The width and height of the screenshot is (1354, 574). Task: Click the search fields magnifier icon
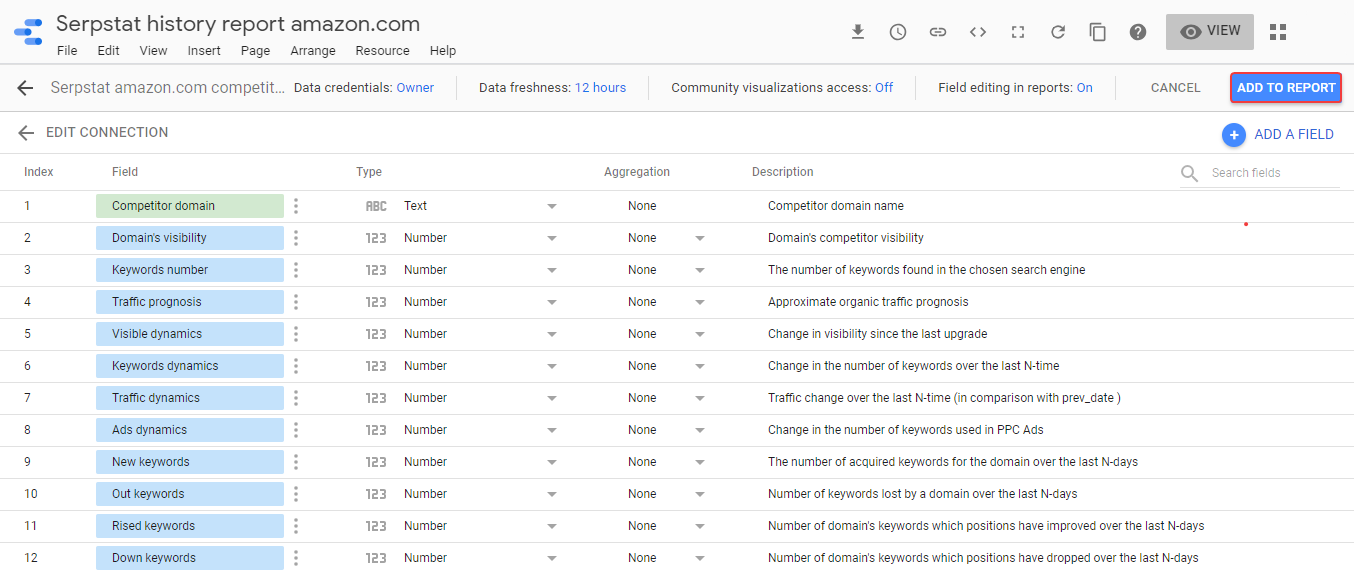pos(1189,173)
